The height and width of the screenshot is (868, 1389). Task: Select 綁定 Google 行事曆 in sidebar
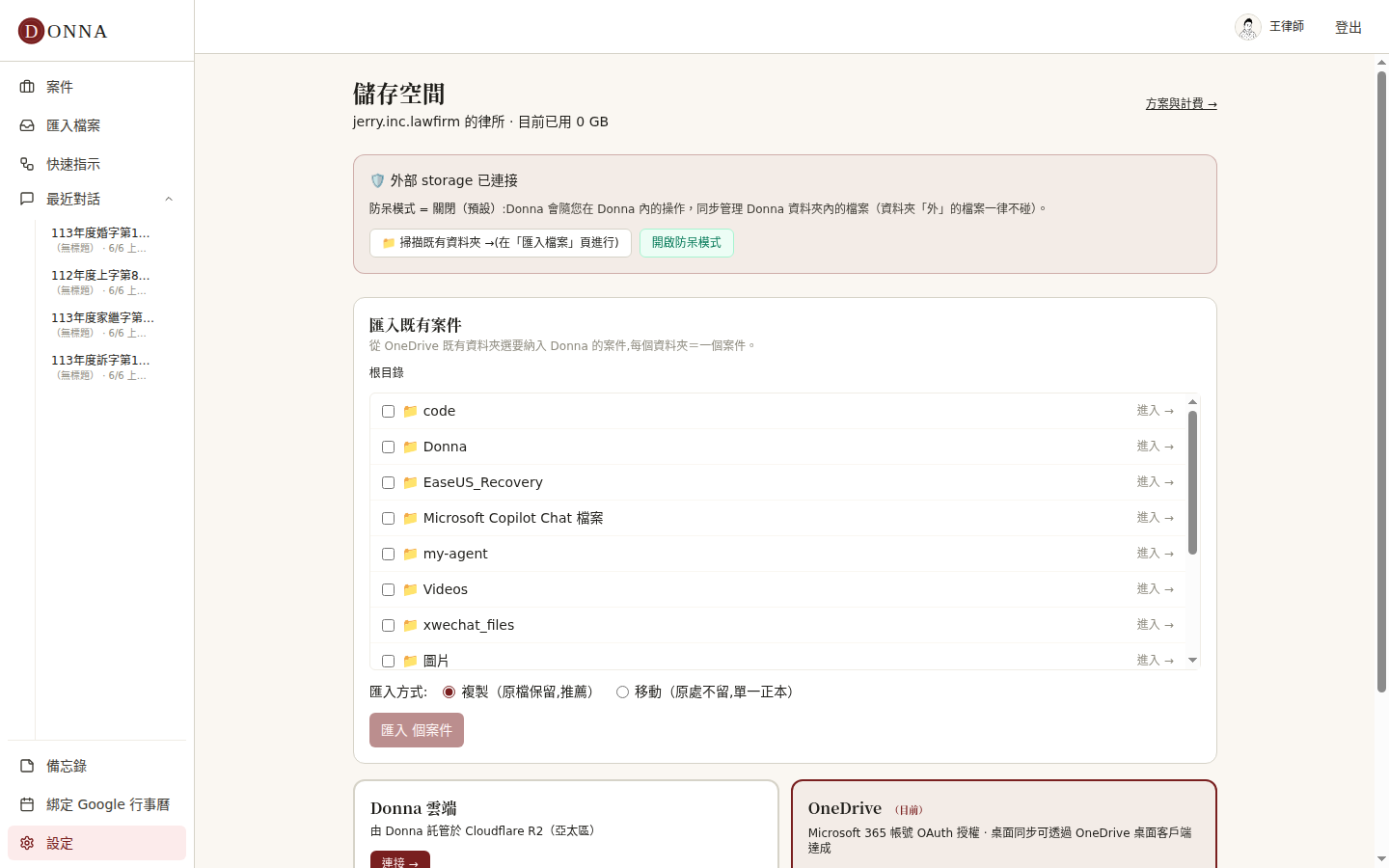click(96, 804)
